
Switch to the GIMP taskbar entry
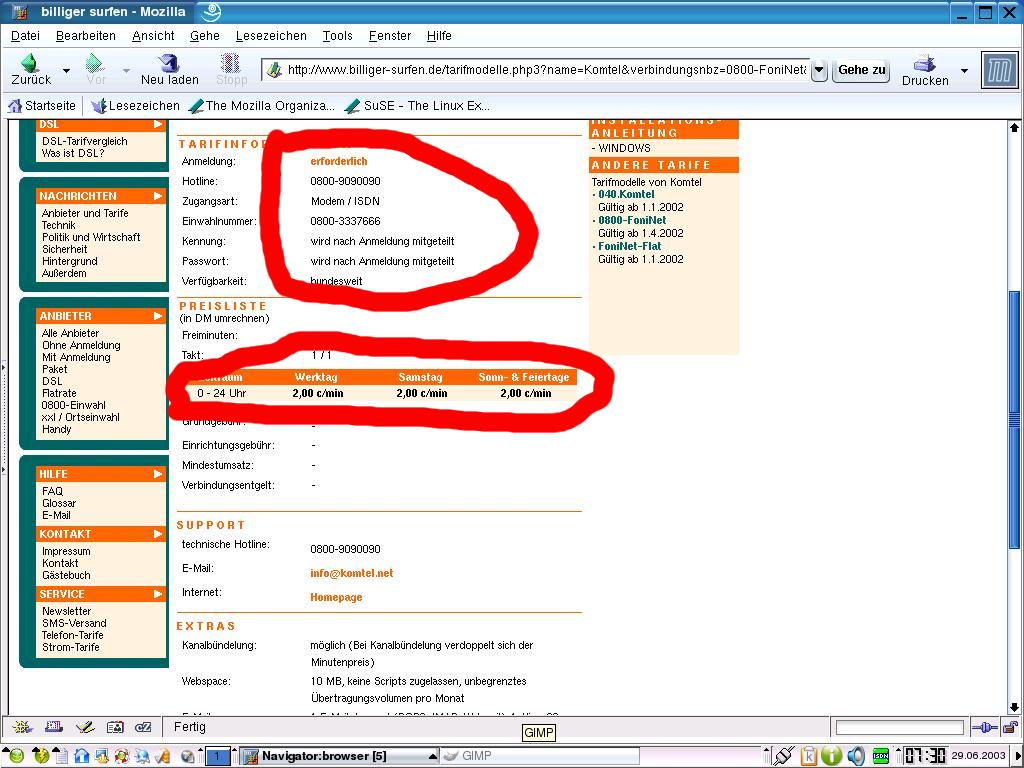[539, 756]
